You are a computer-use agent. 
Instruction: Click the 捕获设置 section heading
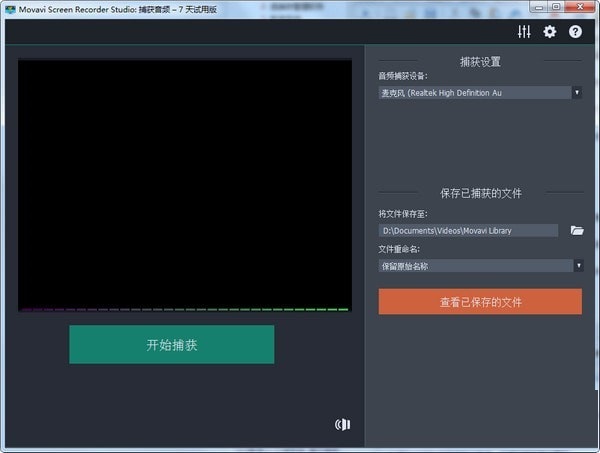[x=480, y=62]
